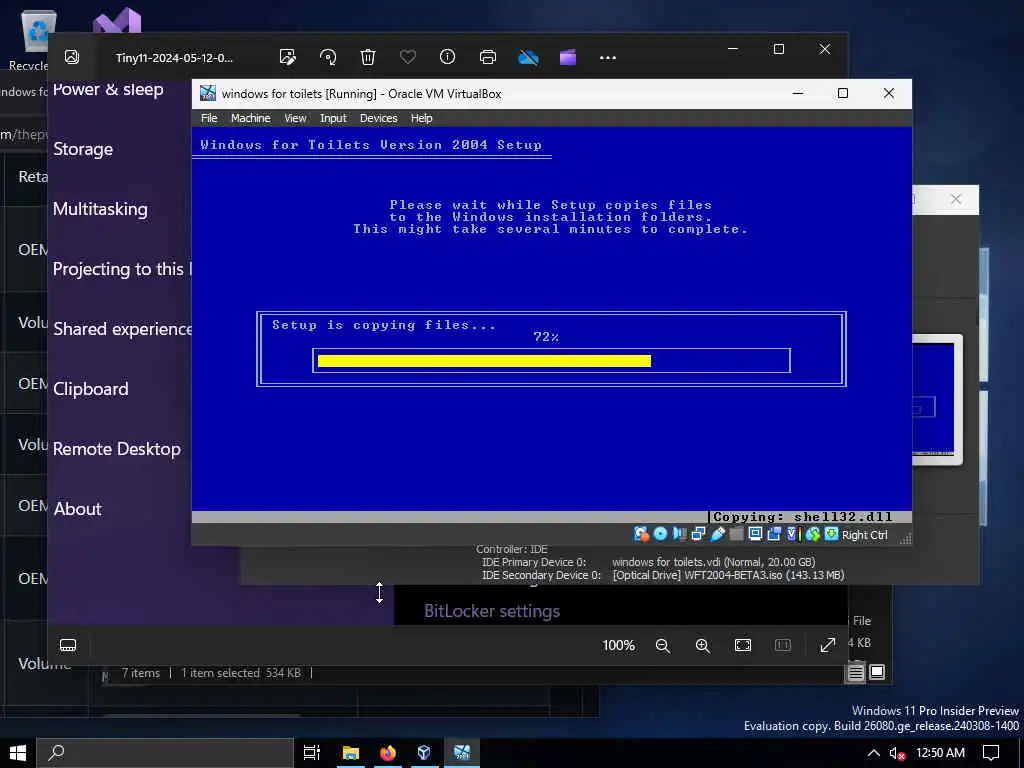The height and width of the screenshot is (768, 1024).
Task: Click the shared folders indicator in VirtualBox status bar
Action: tap(737, 534)
